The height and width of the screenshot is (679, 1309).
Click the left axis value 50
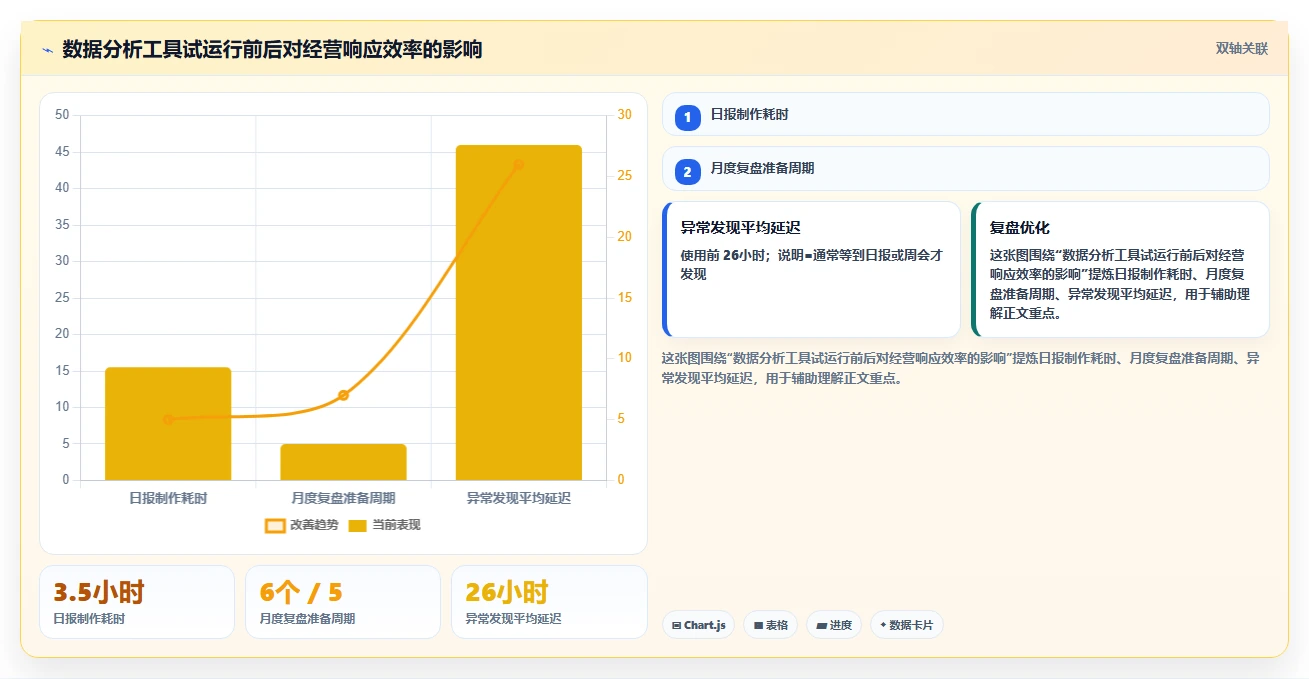tap(62, 115)
